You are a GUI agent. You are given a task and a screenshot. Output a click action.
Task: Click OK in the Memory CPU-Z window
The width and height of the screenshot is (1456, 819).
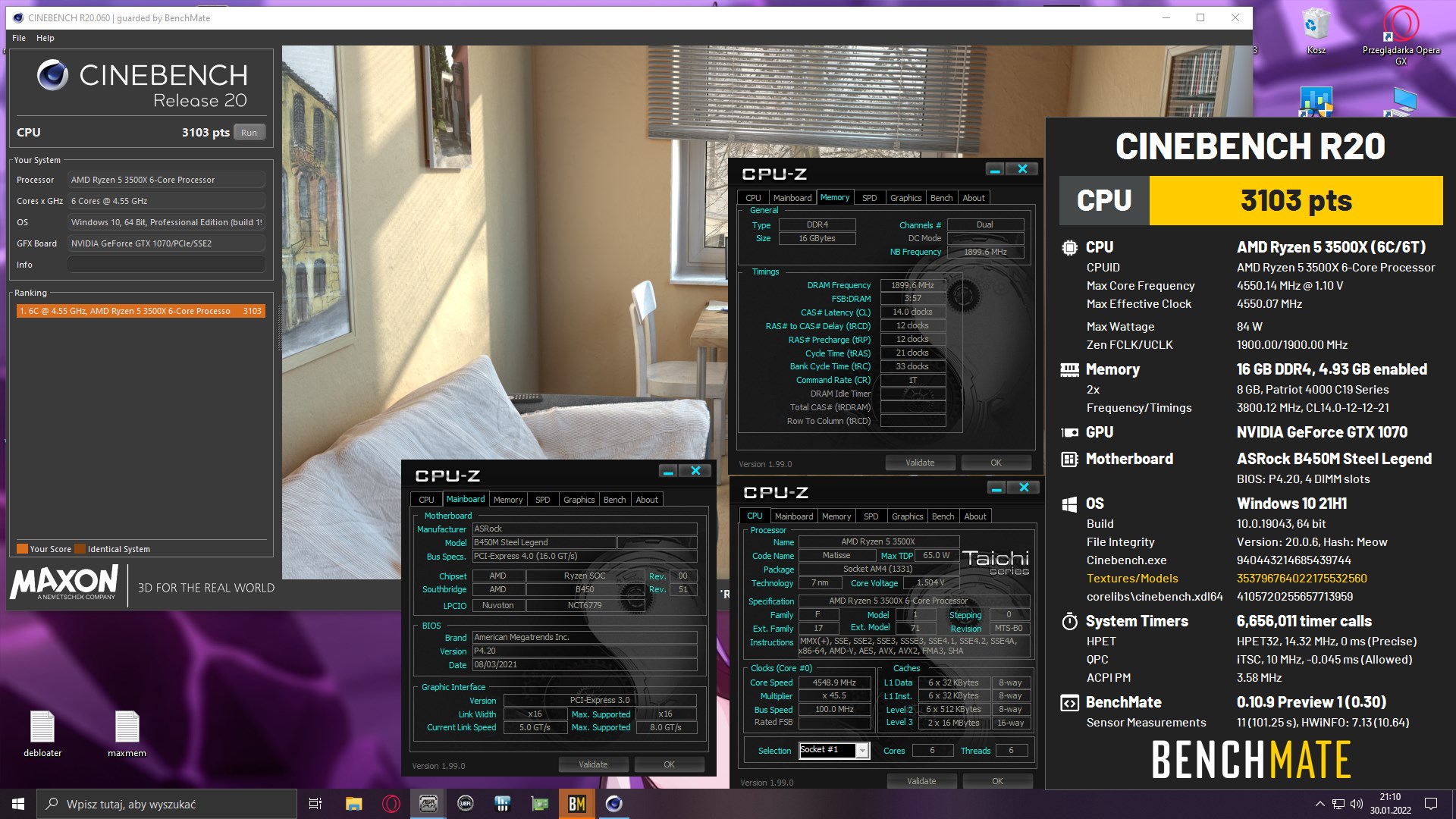pos(996,463)
